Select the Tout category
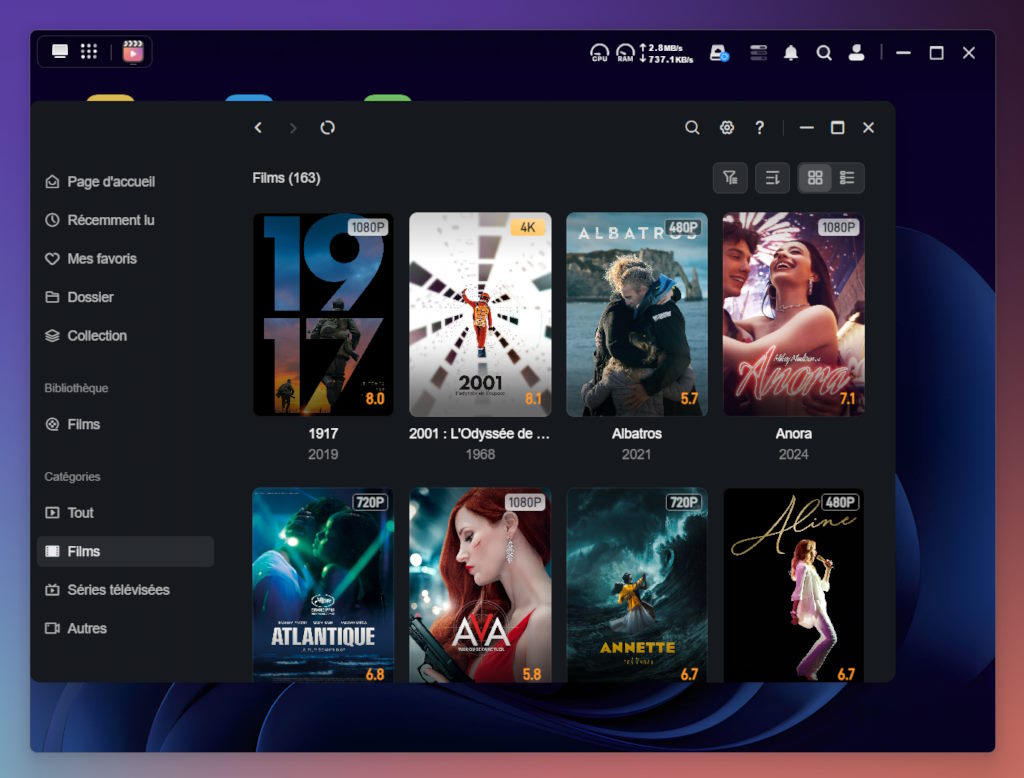Screen dimensions: 1024x778 point(69,513)
